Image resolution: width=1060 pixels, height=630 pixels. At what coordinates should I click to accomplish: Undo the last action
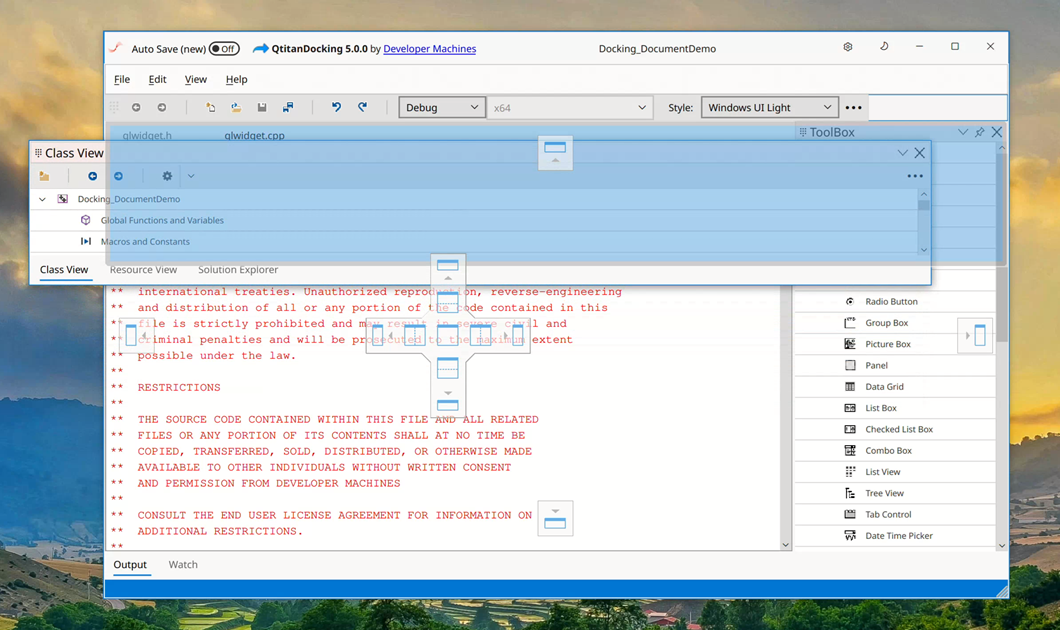(x=336, y=107)
